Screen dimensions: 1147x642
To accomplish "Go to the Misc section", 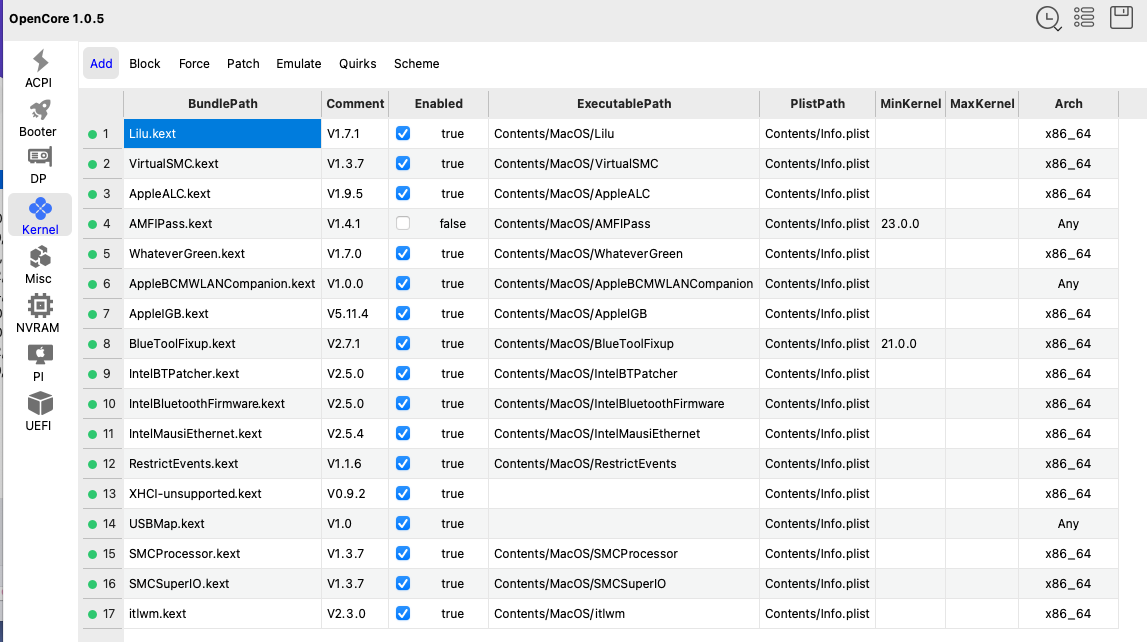I will (x=39, y=264).
